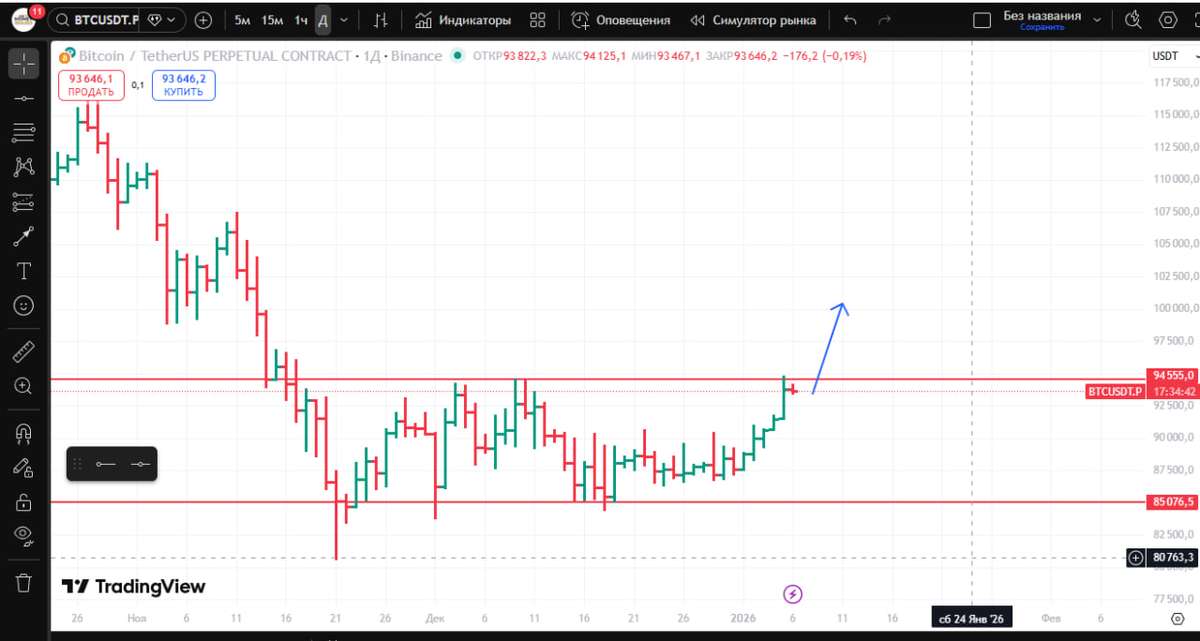Toggle lock all drawing tools

tap(23, 501)
